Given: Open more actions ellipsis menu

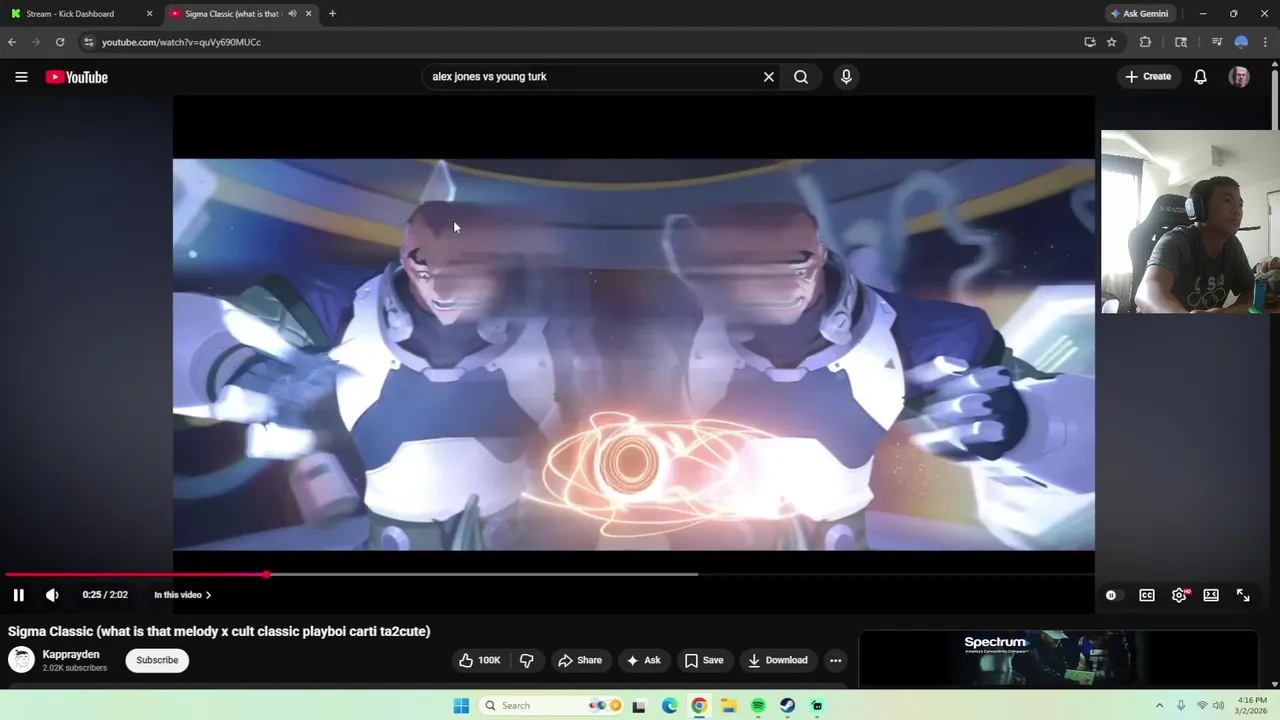Looking at the screenshot, I should [835, 660].
